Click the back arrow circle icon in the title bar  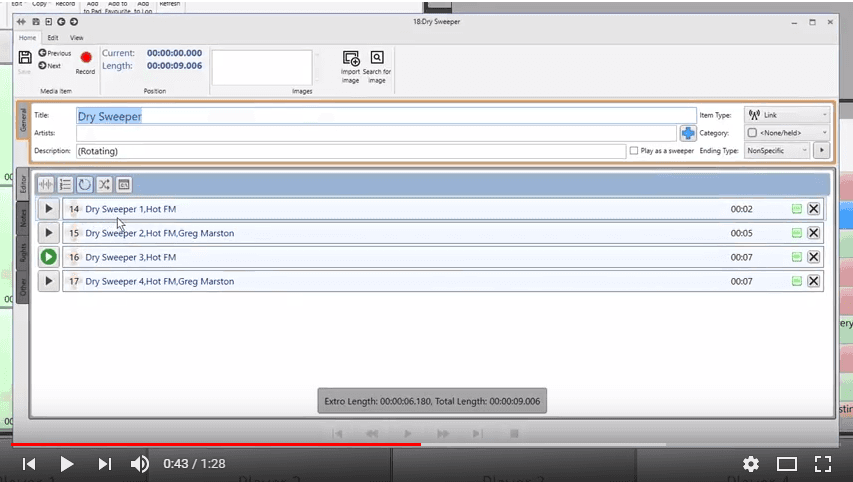pos(61,22)
